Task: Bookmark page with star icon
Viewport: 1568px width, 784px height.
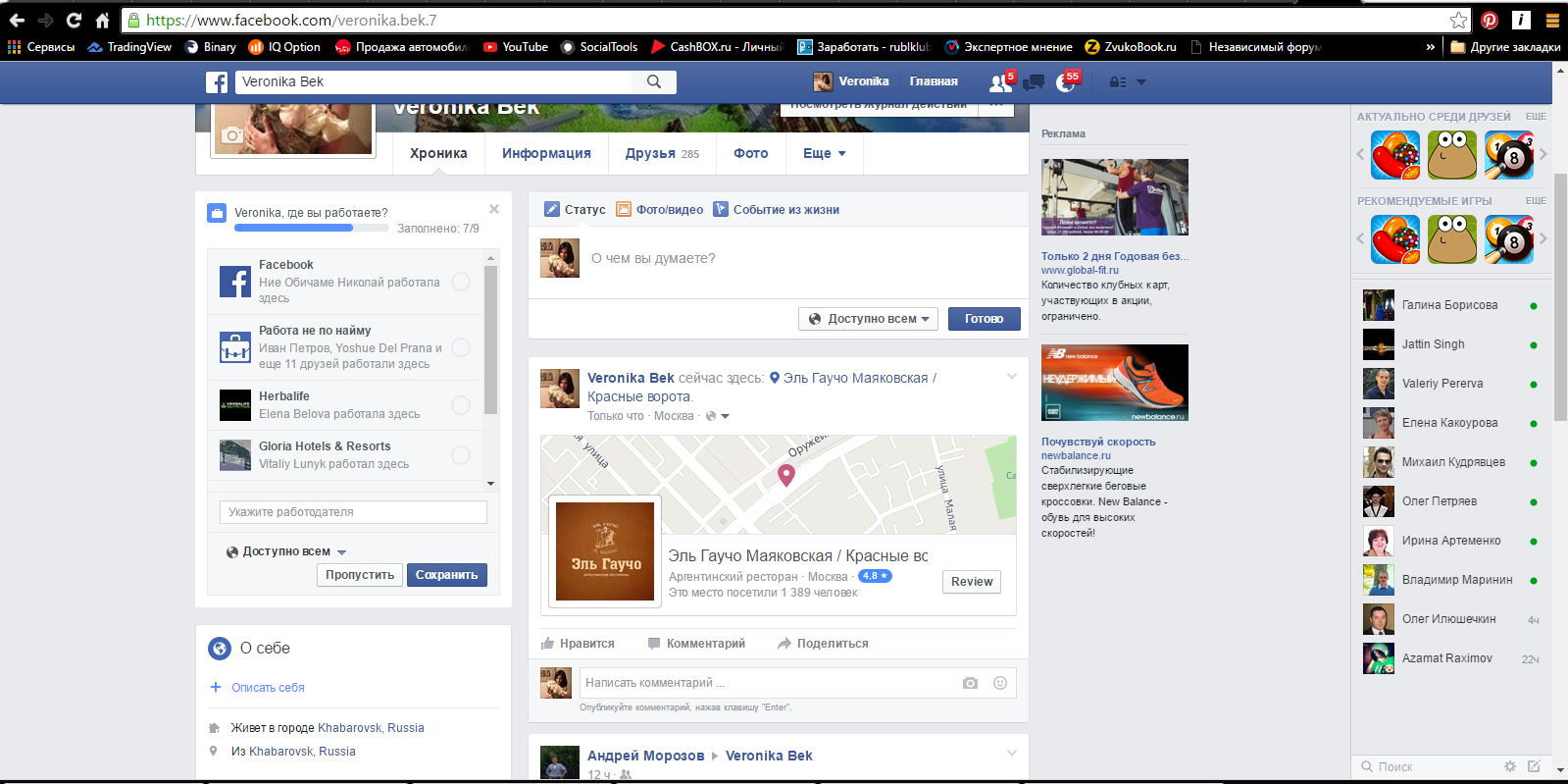Action: pos(1458,20)
